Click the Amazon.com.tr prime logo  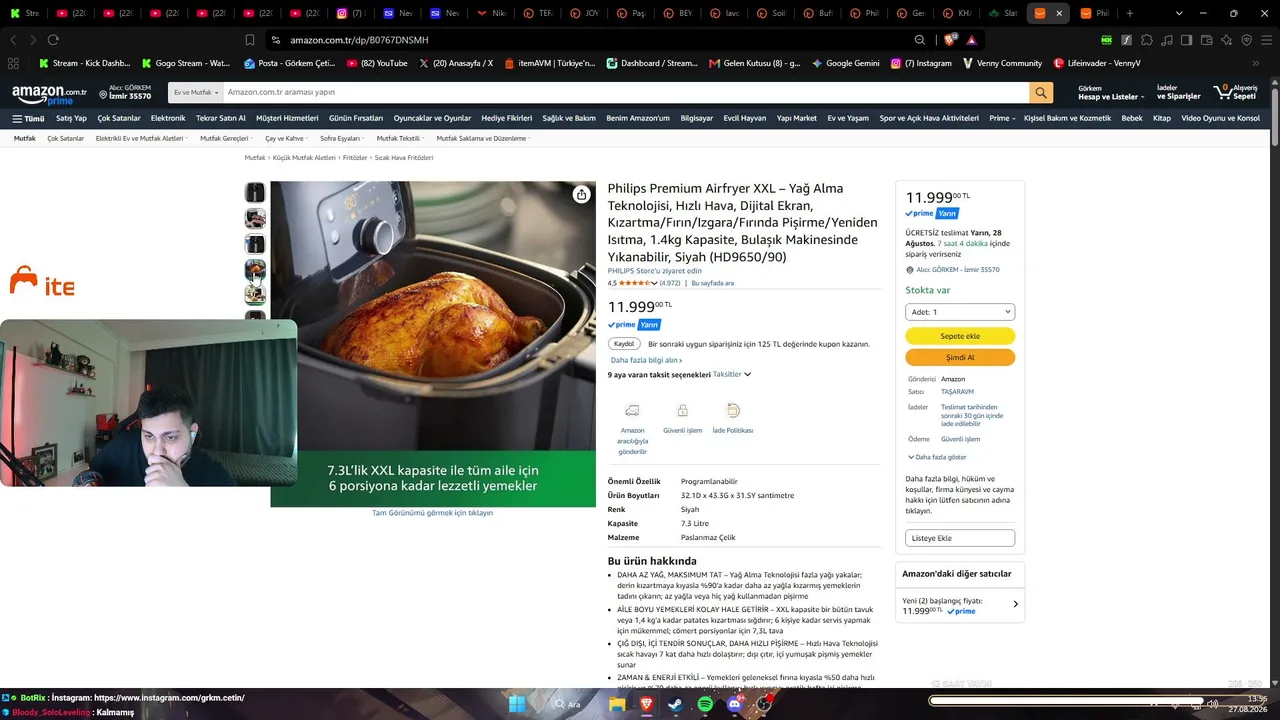pos(49,95)
